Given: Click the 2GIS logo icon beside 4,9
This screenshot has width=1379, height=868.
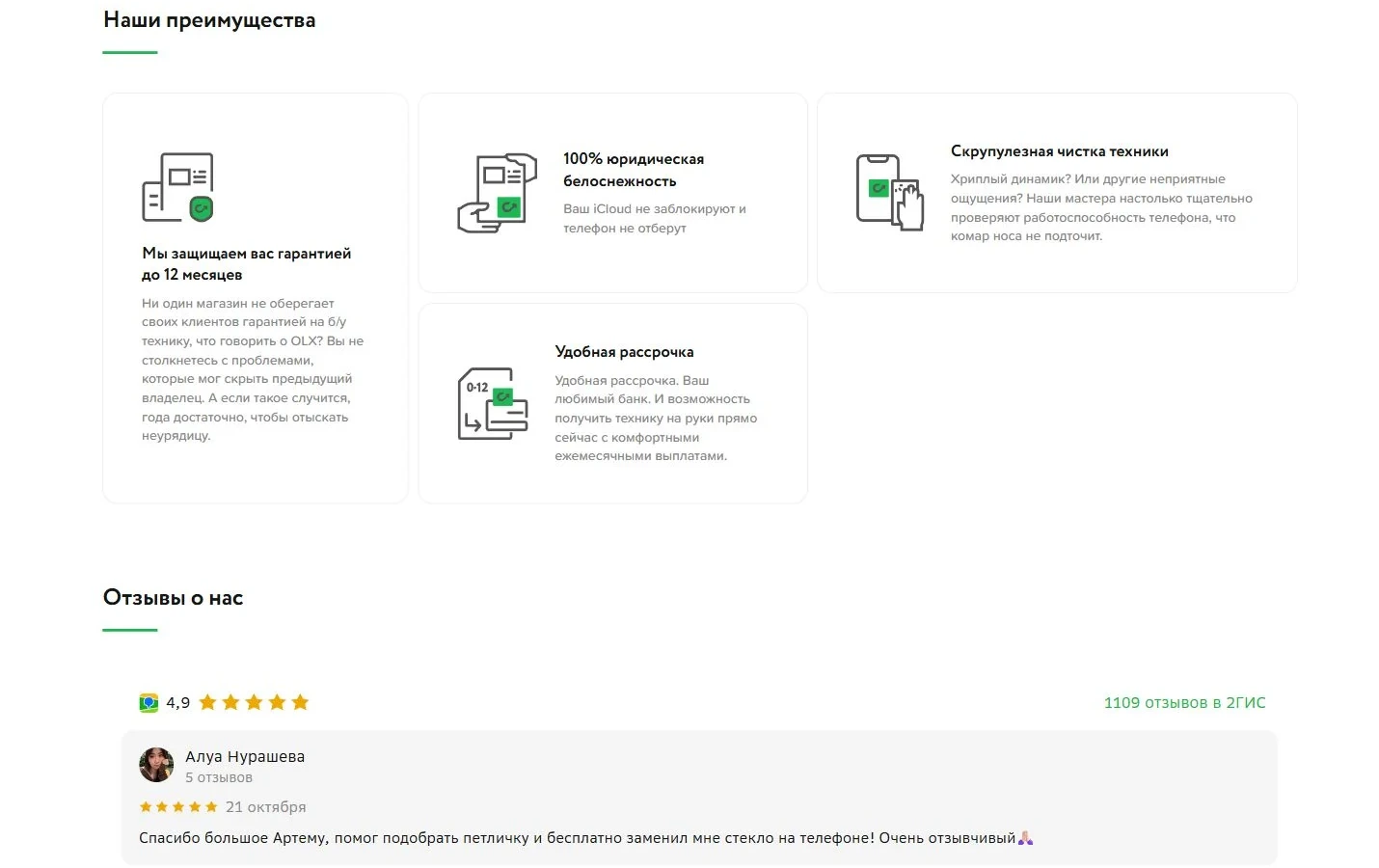Looking at the screenshot, I should pos(149,703).
